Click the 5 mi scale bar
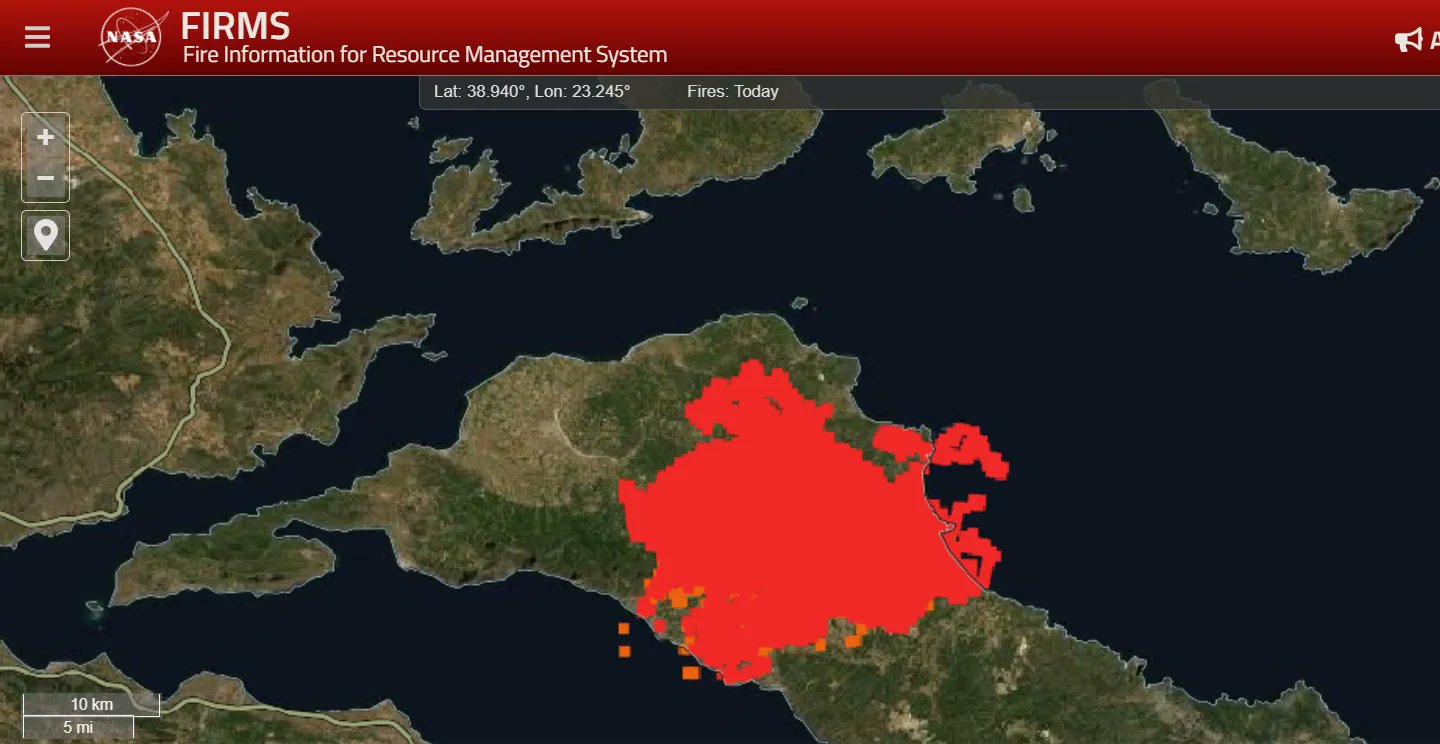 click(x=78, y=727)
